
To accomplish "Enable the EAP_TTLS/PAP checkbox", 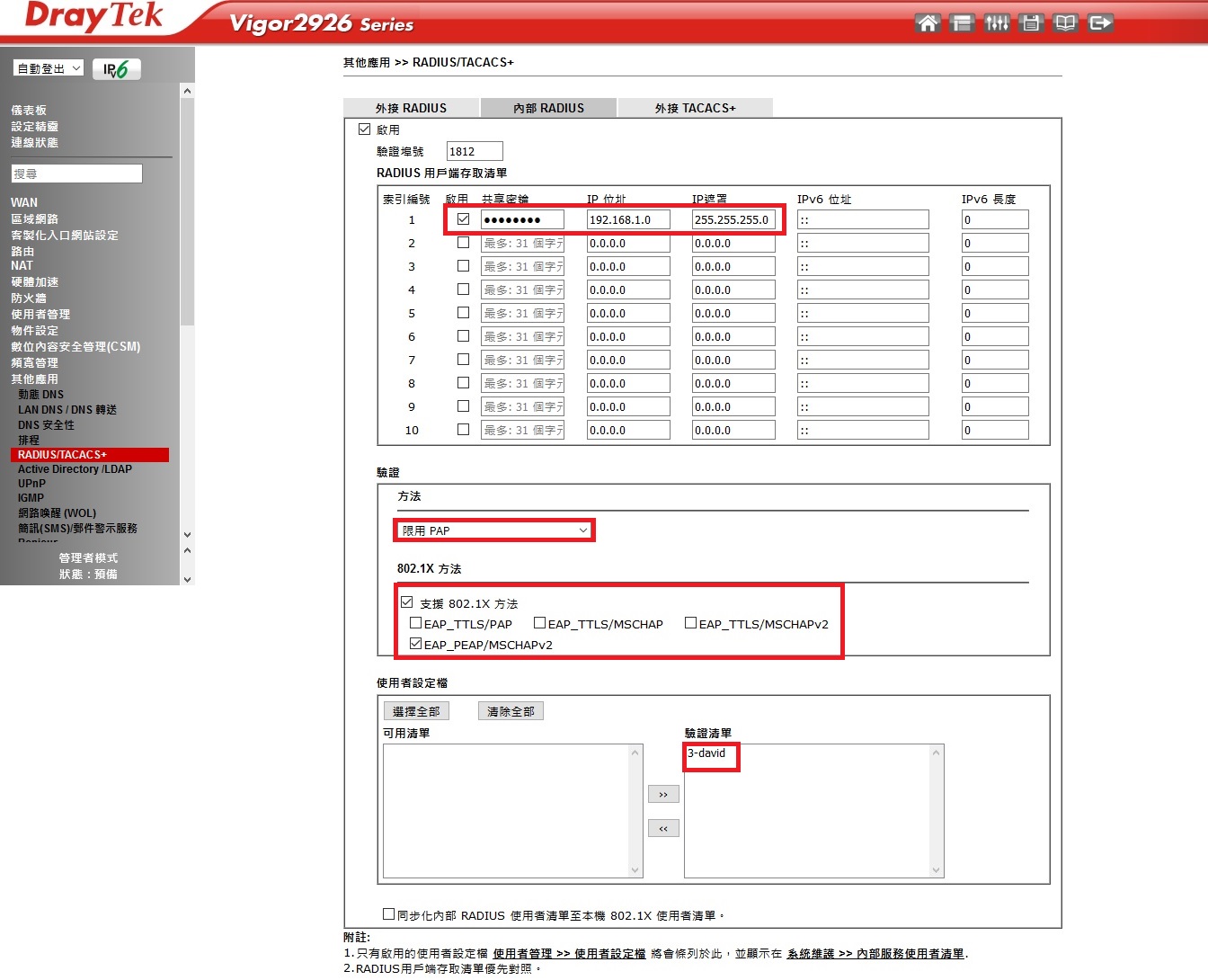I will point(415,623).
